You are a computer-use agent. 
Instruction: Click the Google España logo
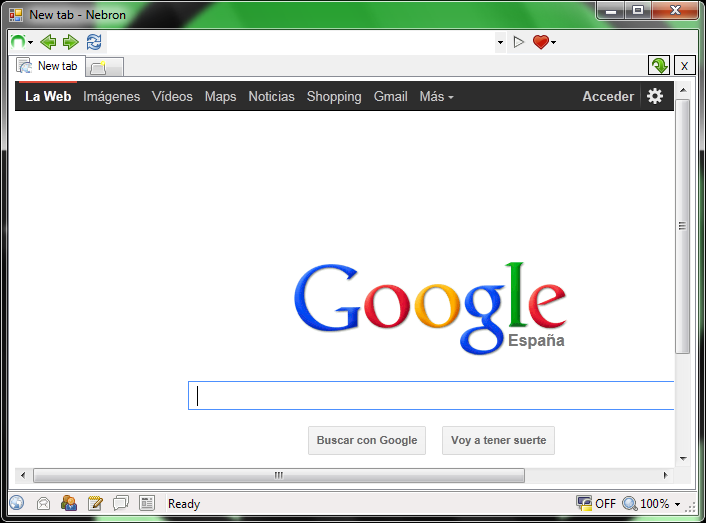430,308
